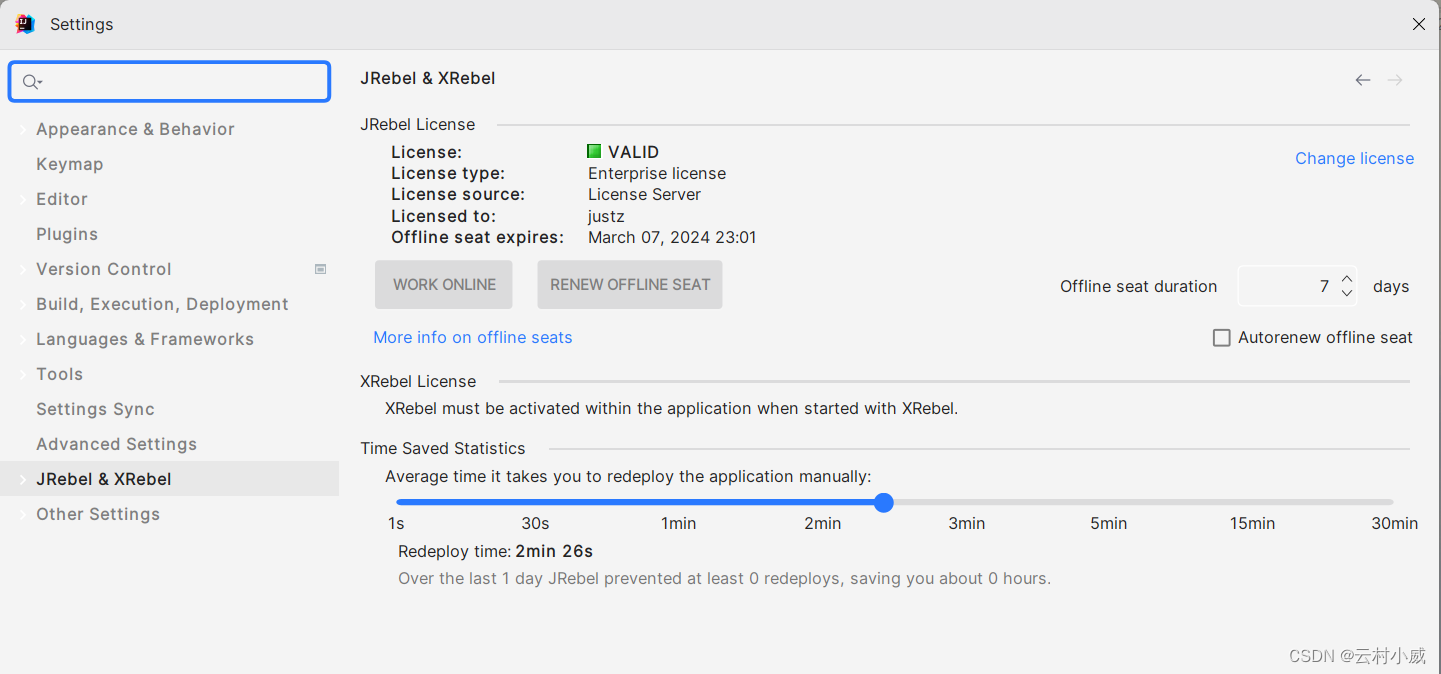
Task: Open the Change license link
Action: pyautogui.click(x=1354, y=158)
